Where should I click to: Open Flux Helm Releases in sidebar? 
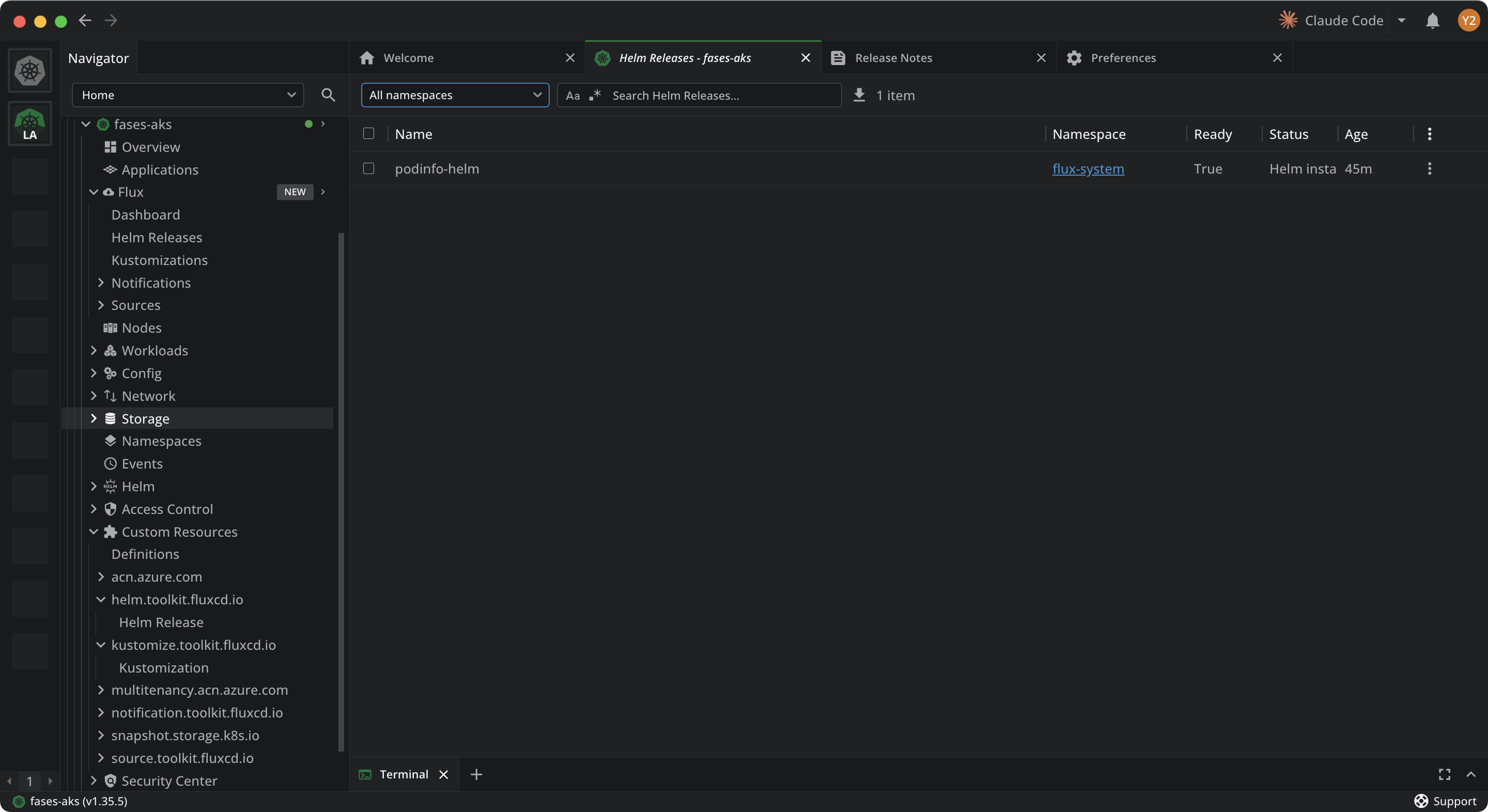pos(157,238)
